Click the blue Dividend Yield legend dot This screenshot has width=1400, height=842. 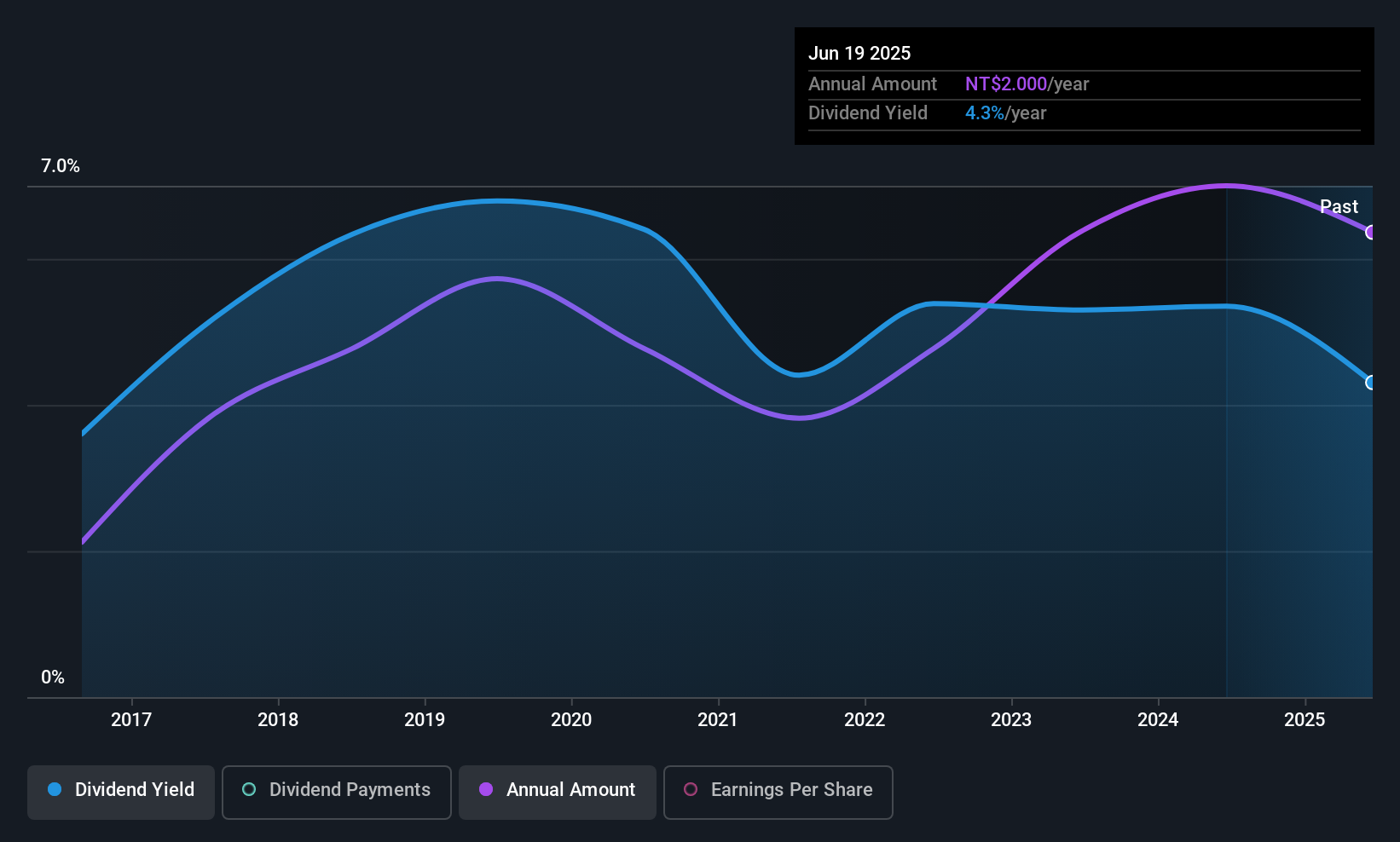[x=55, y=789]
